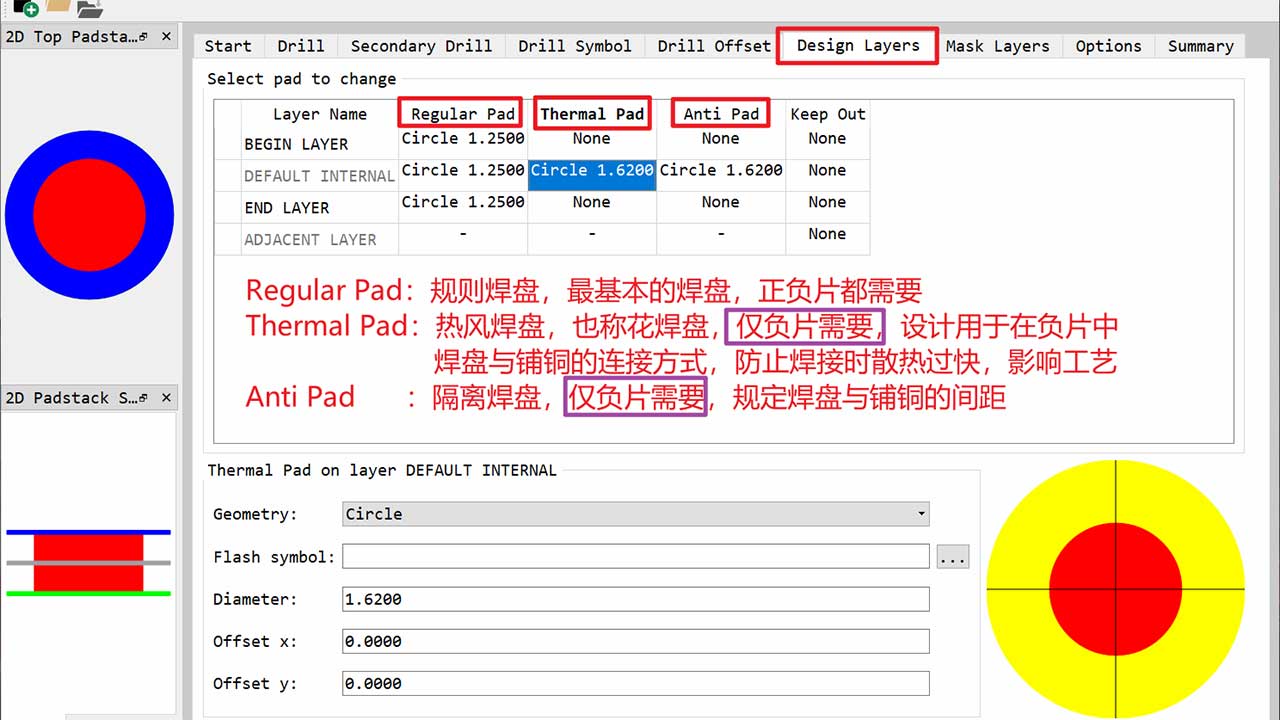Select END LAYER Keep Out cell

(x=827, y=207)
